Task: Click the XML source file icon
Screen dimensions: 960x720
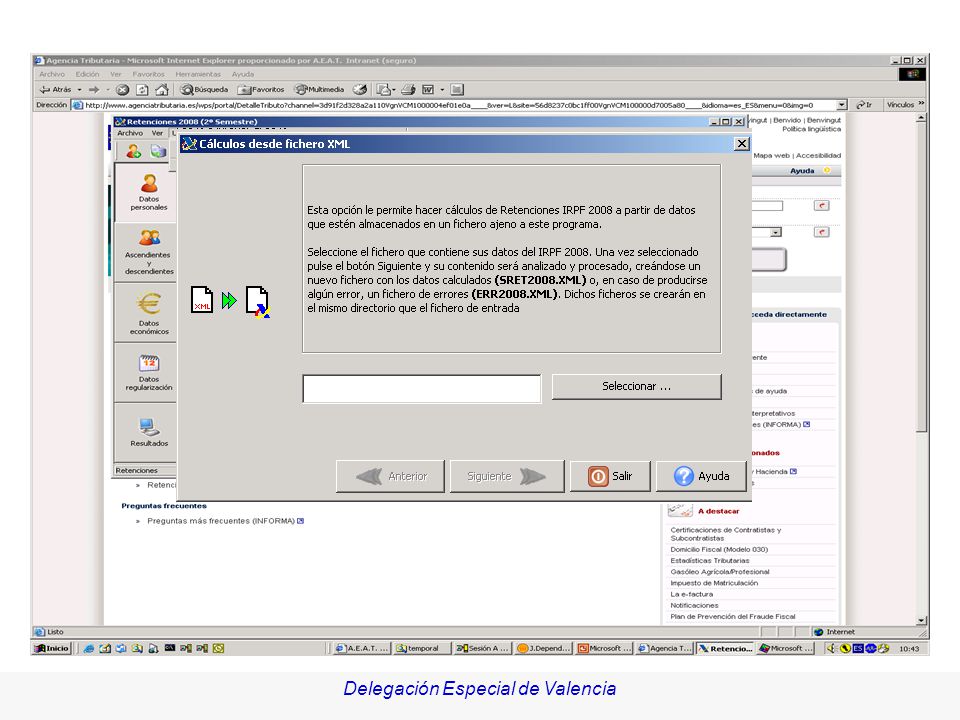Action: point(202,299)
